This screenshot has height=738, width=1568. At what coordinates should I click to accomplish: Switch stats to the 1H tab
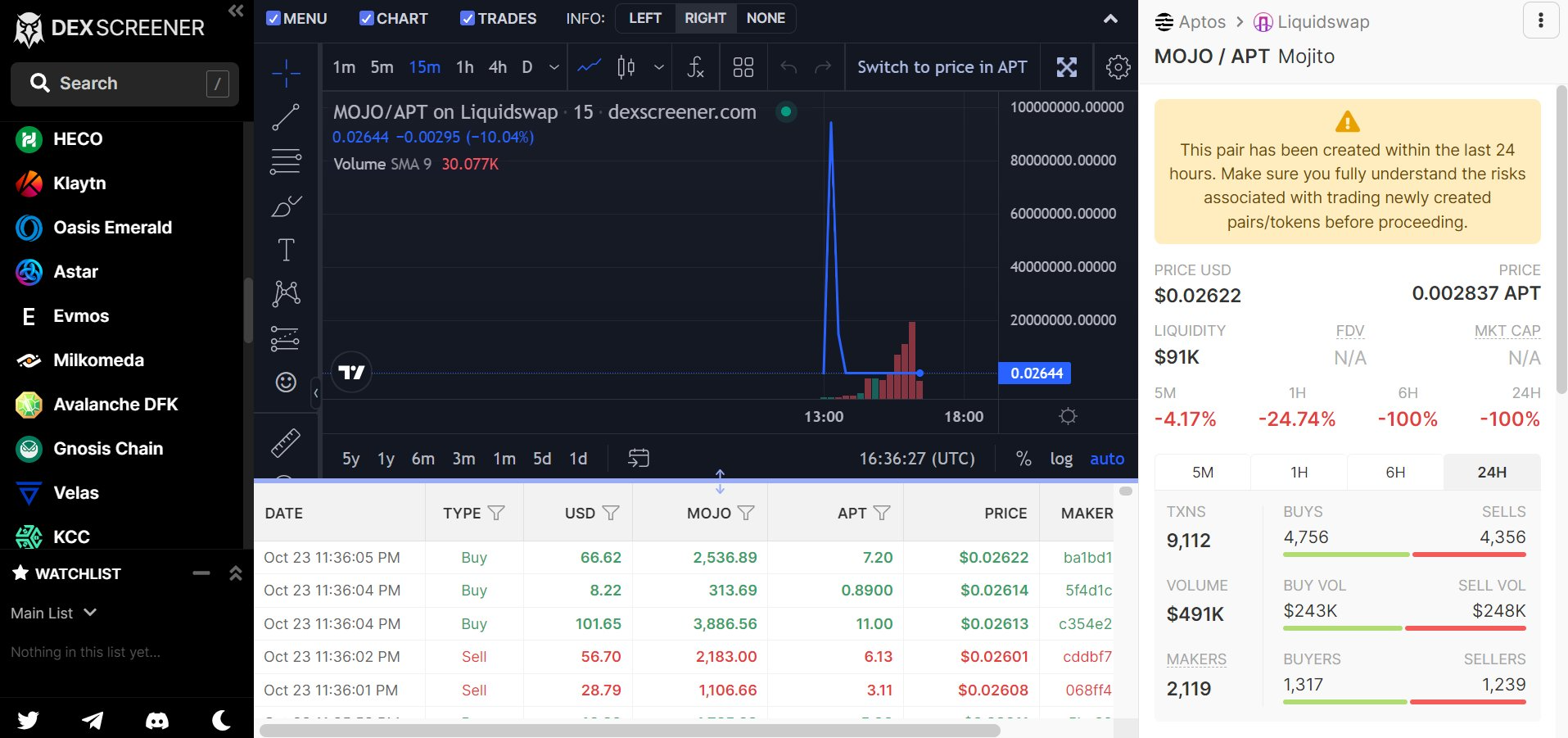tap(1299, 472)
